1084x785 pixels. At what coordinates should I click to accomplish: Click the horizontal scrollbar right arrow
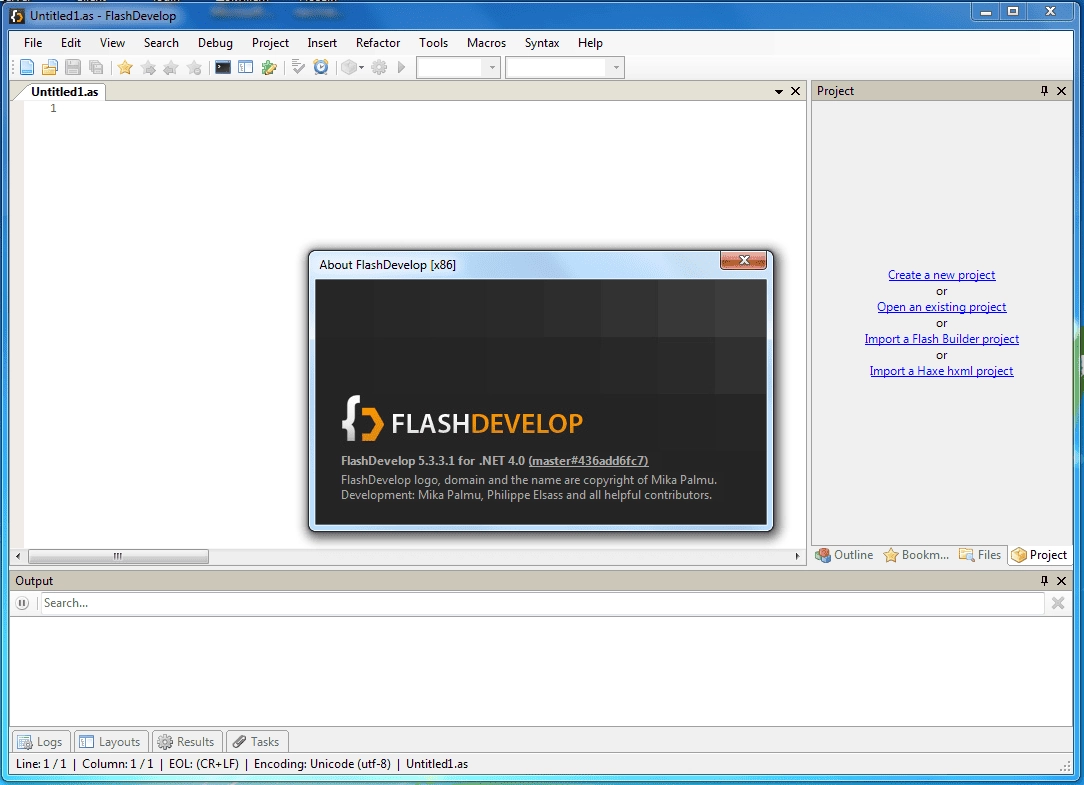coord(797,556)
